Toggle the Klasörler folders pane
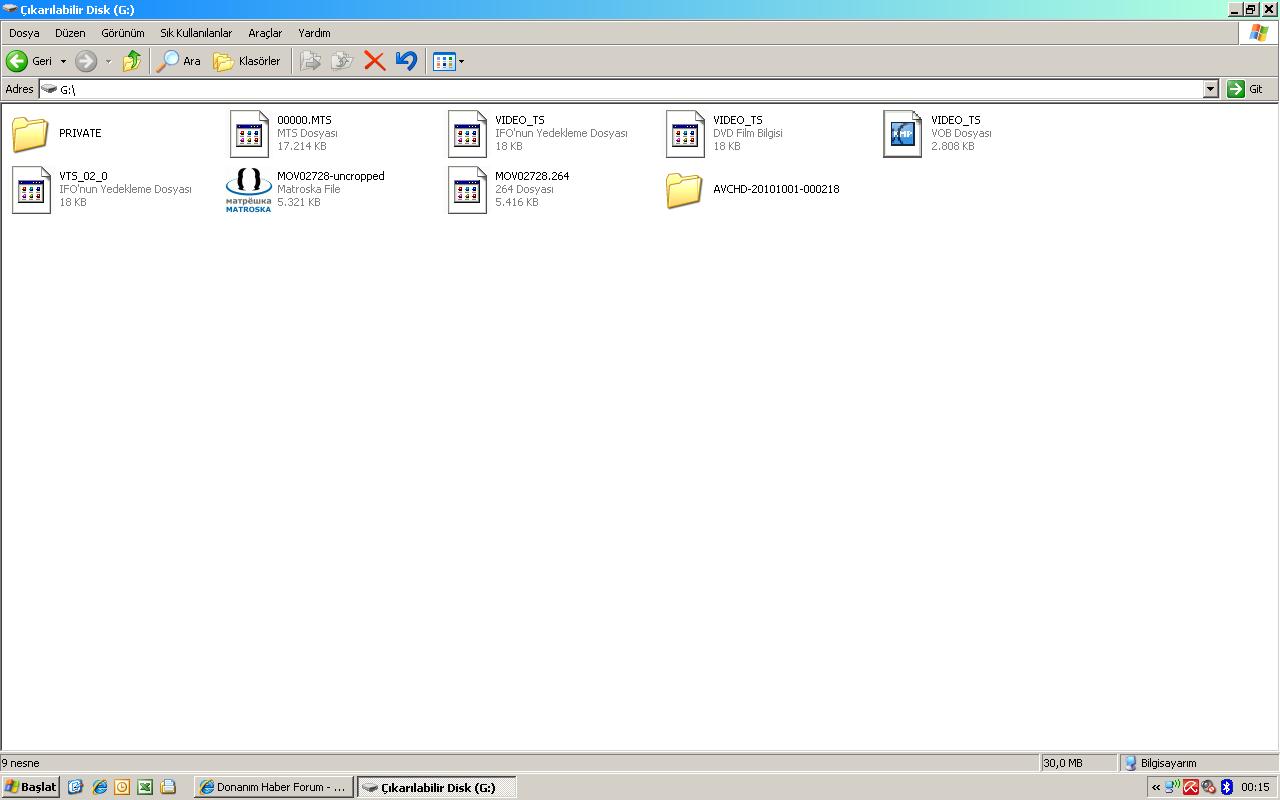Screen dimensions: 1280x800 [247, 61]
